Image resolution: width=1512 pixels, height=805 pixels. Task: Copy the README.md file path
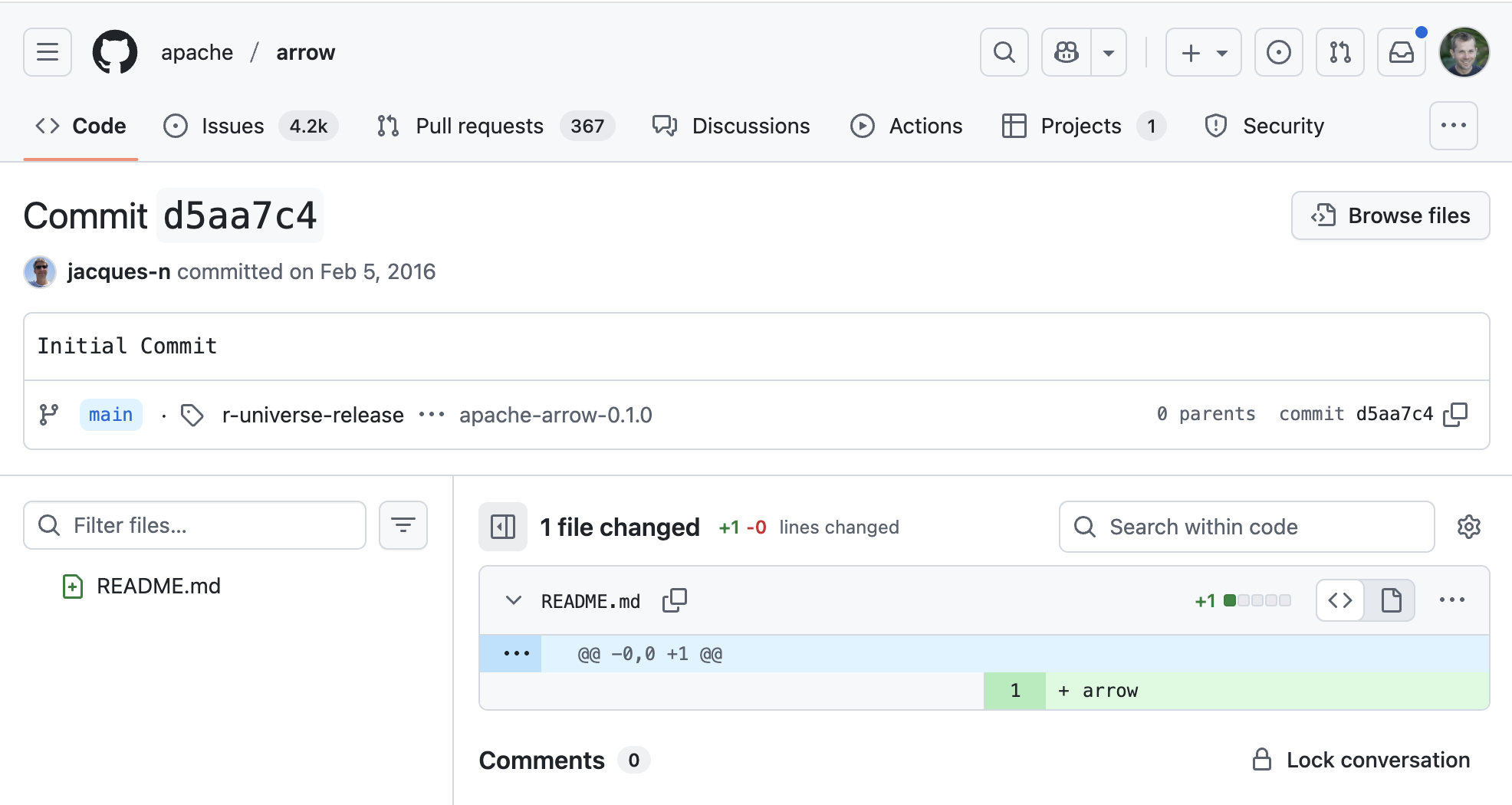[674, 600]
